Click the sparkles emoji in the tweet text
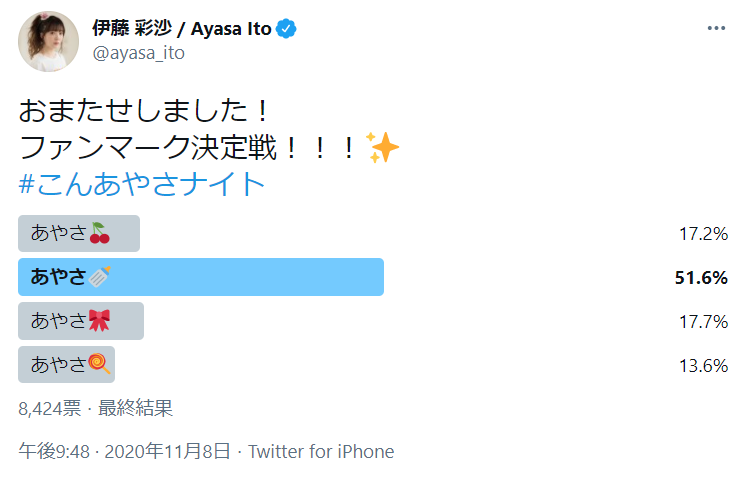Viewport: 747px width, 480px height. (382, 147)
